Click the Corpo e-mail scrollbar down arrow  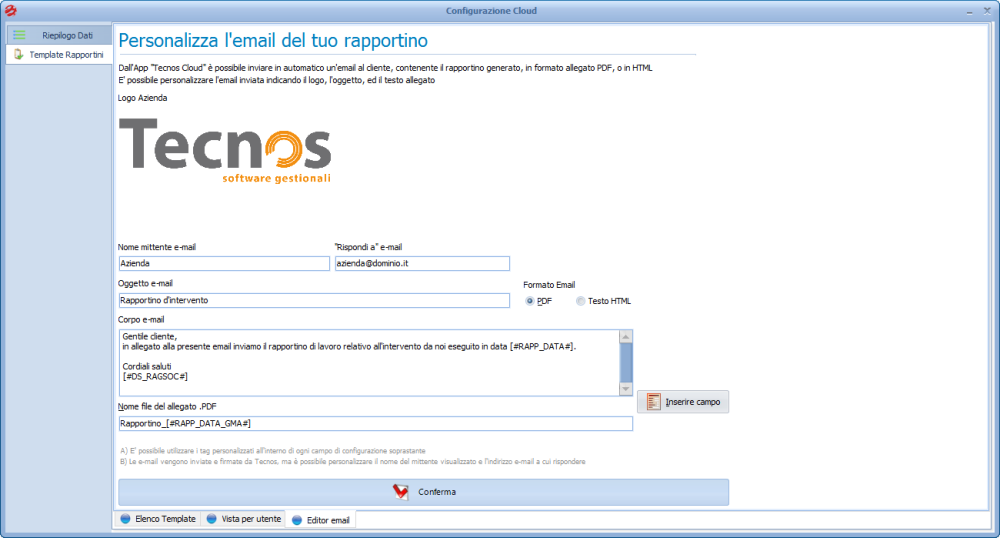tap(626, 389)
